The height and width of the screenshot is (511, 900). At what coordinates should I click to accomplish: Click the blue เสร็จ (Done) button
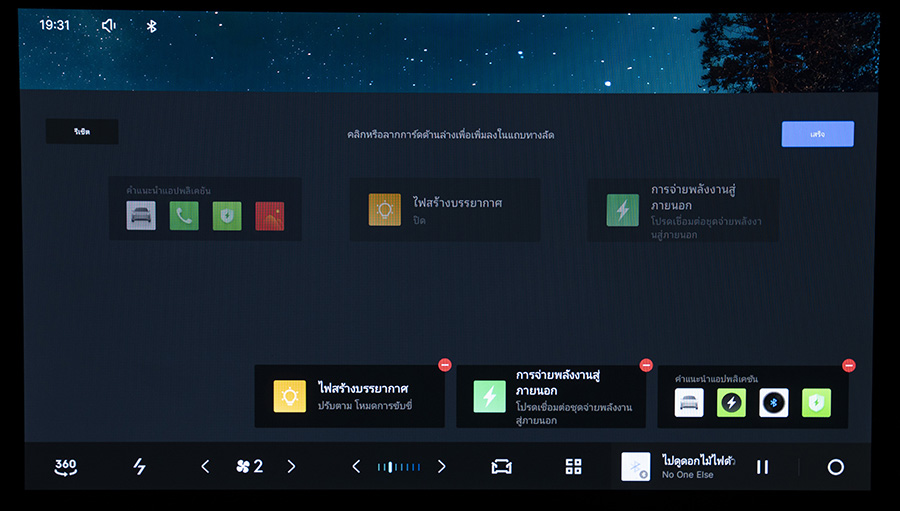(817, 134)
